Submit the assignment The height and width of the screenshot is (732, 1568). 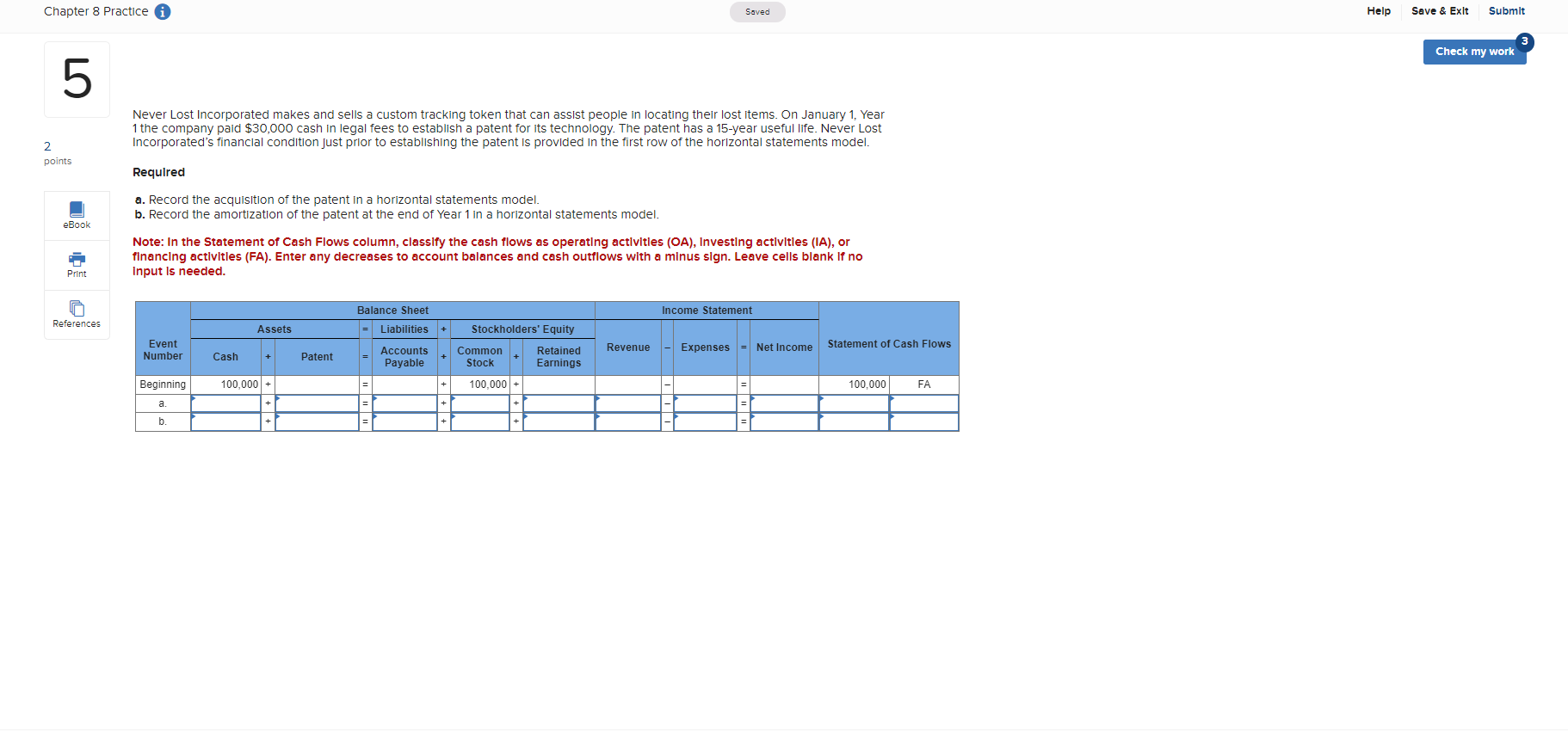(1506, 11)
